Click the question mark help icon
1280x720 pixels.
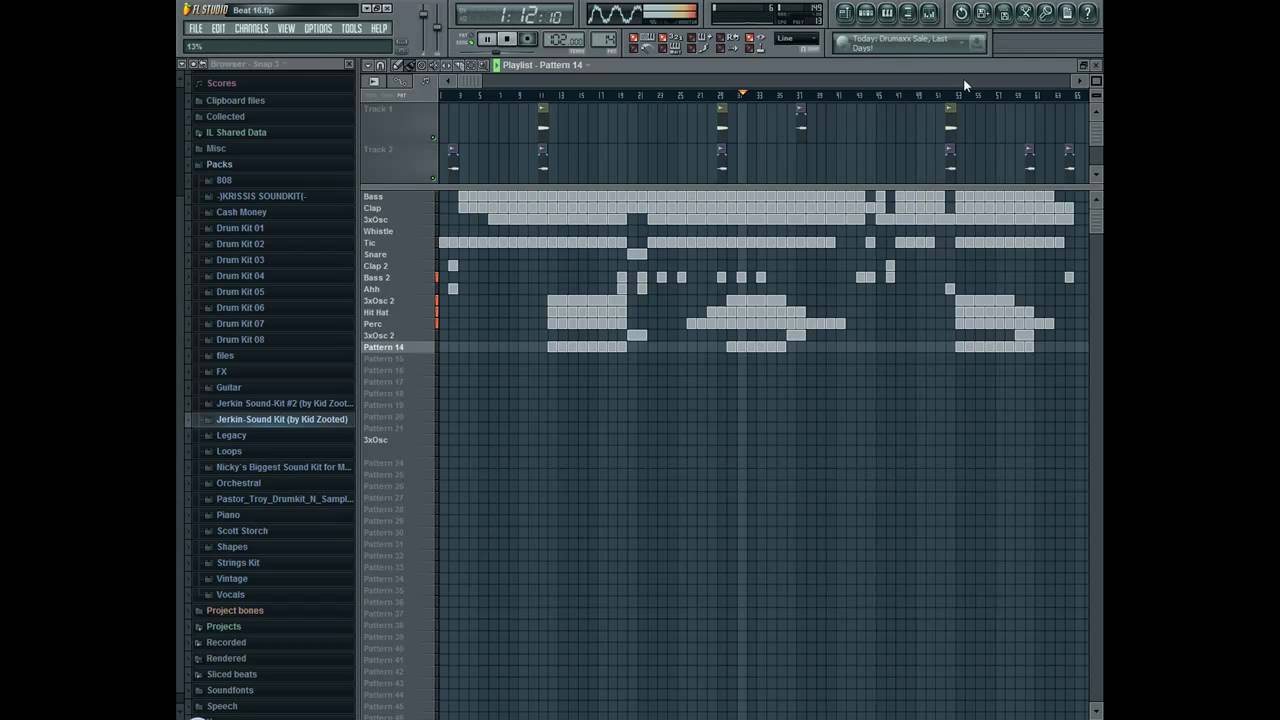coord(1087,13)
